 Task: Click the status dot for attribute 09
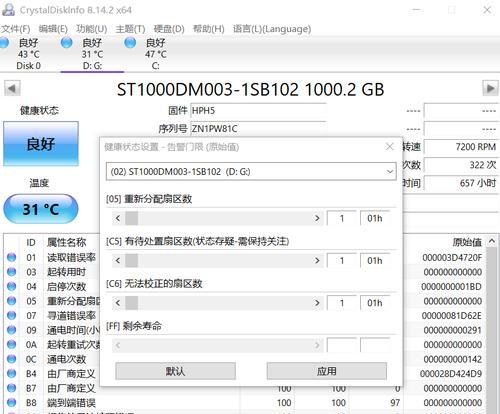click(x=11, y=330)
